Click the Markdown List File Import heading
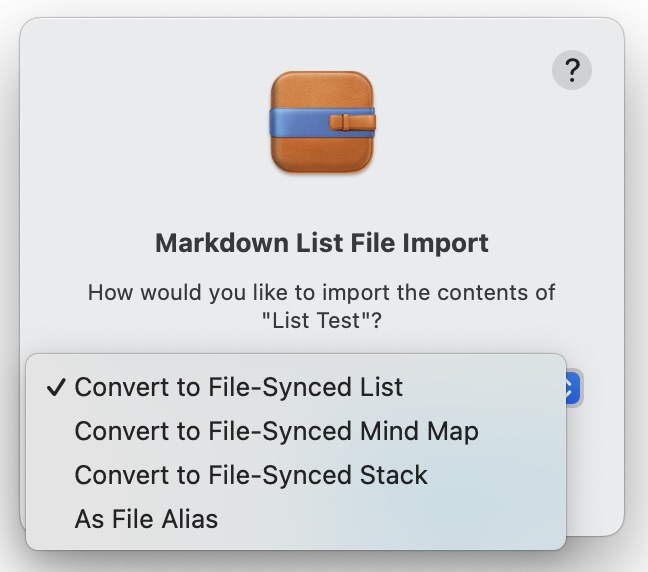 click(x=322, y=243)
